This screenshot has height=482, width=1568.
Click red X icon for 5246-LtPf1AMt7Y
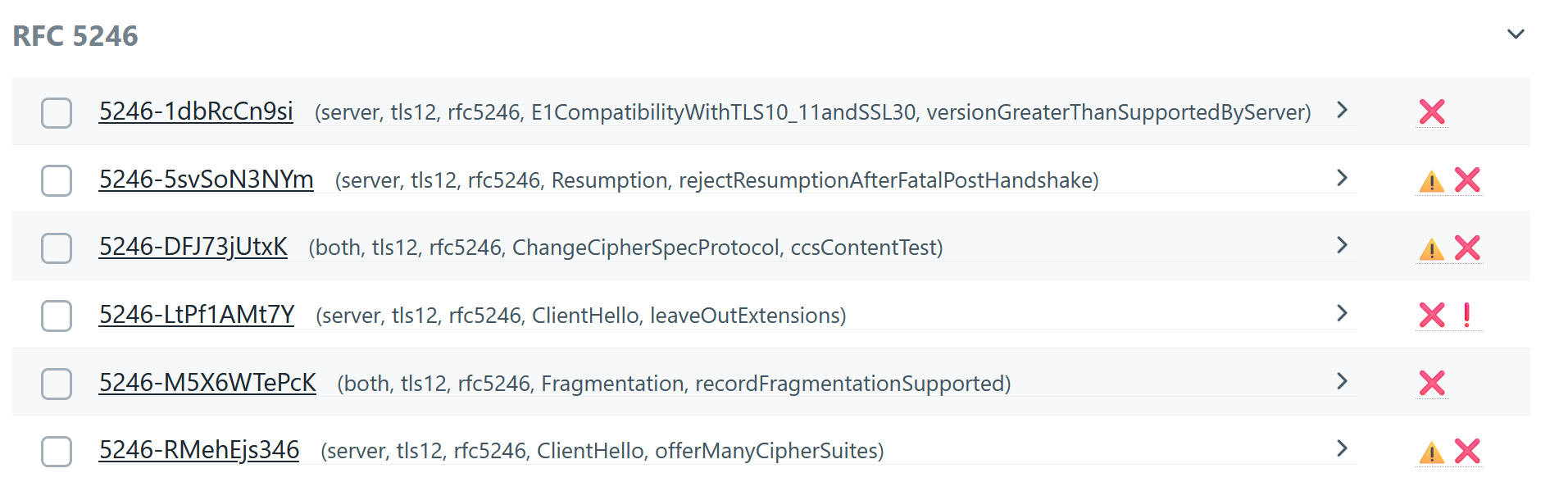(x=1432, y=315)
